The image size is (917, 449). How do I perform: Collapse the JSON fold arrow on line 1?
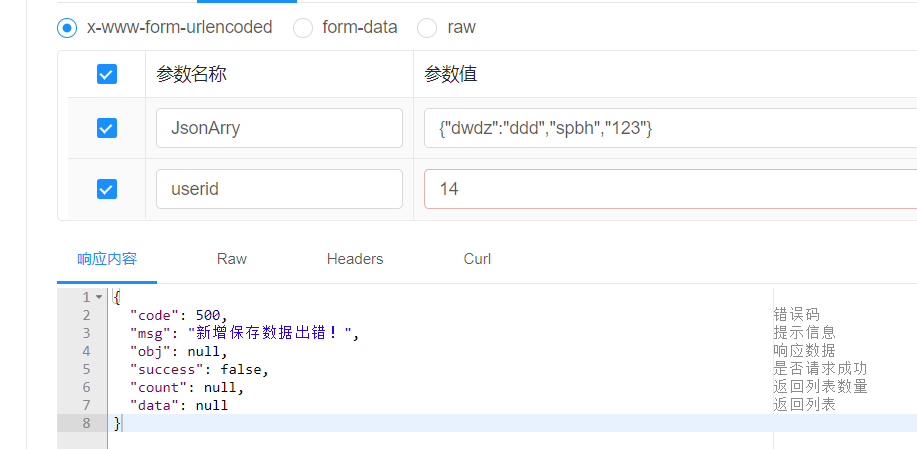pyautogui.click(x=99, y=298)
